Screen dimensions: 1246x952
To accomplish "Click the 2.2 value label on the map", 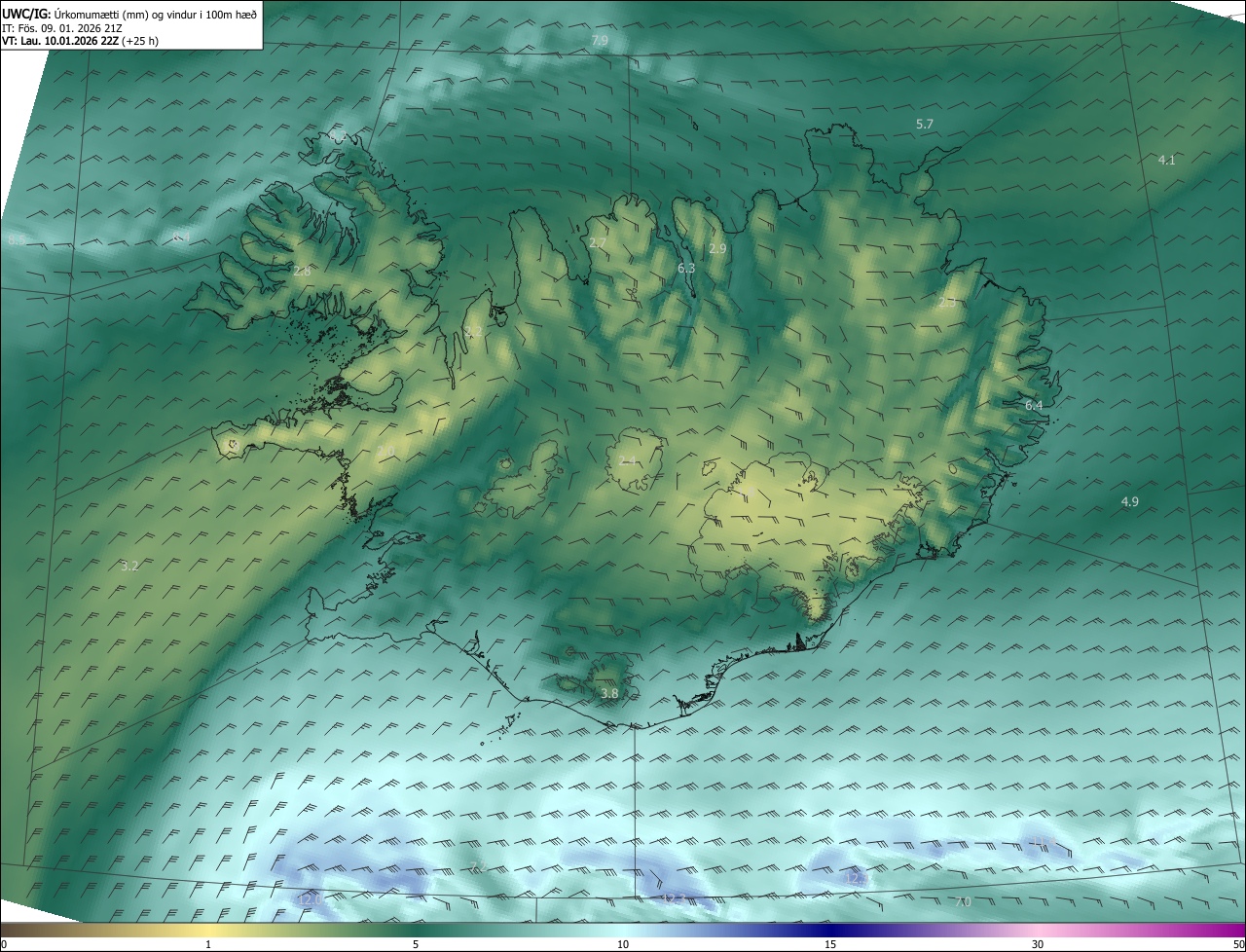I will pyautogui.click(x=474, y=332).
